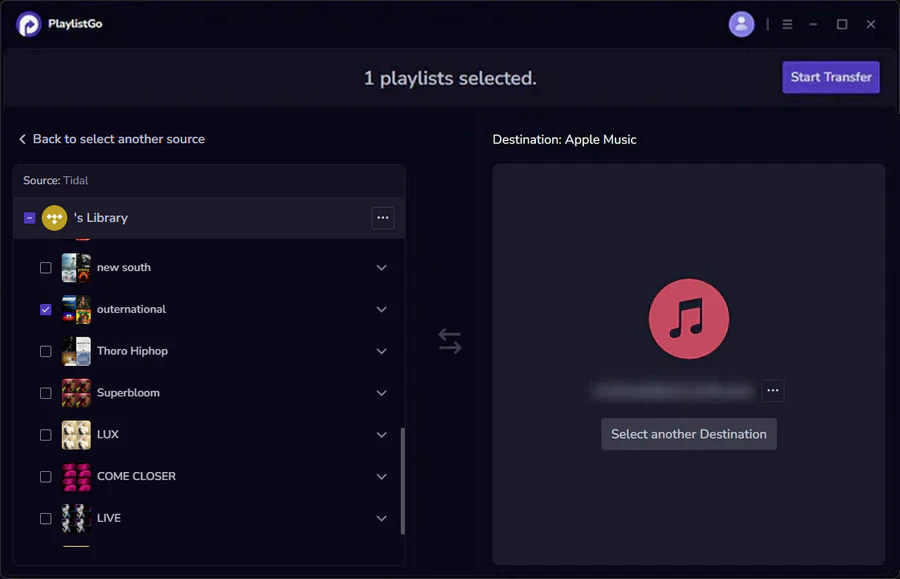Click the outernational playlist name
This screenshot has width=900, height=579.
(131, 309)
